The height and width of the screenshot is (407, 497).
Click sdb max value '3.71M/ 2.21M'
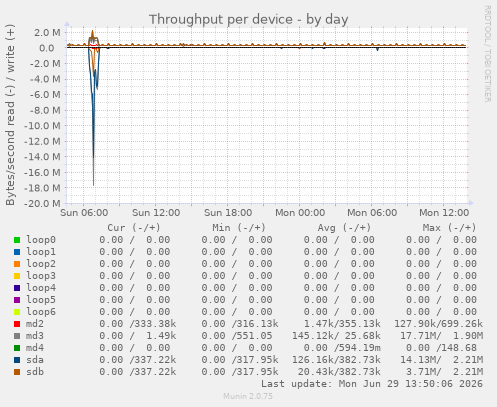point(445,372)
